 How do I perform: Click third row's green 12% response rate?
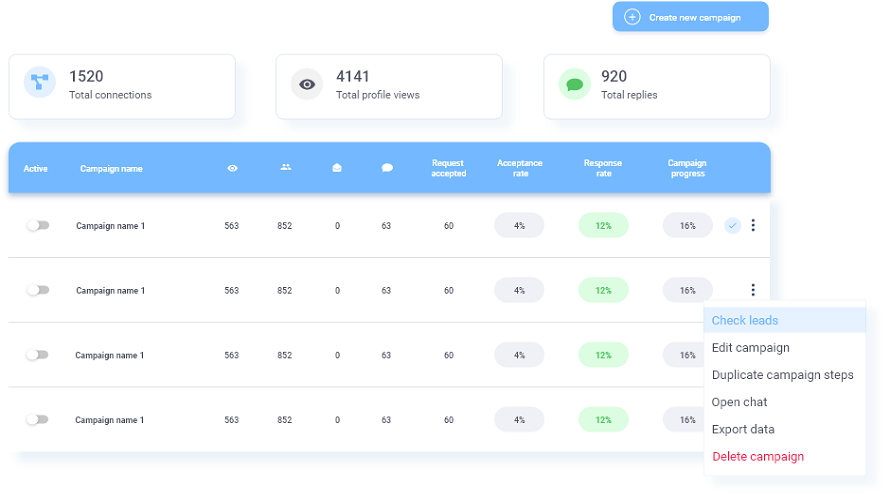(603, 355)
